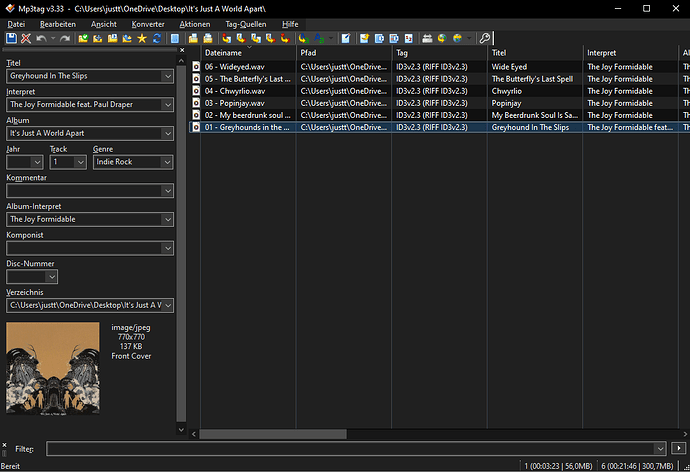The image size is (690, 472).
Task: Close the tag panel with its X
Action: (x=182, y=50)
